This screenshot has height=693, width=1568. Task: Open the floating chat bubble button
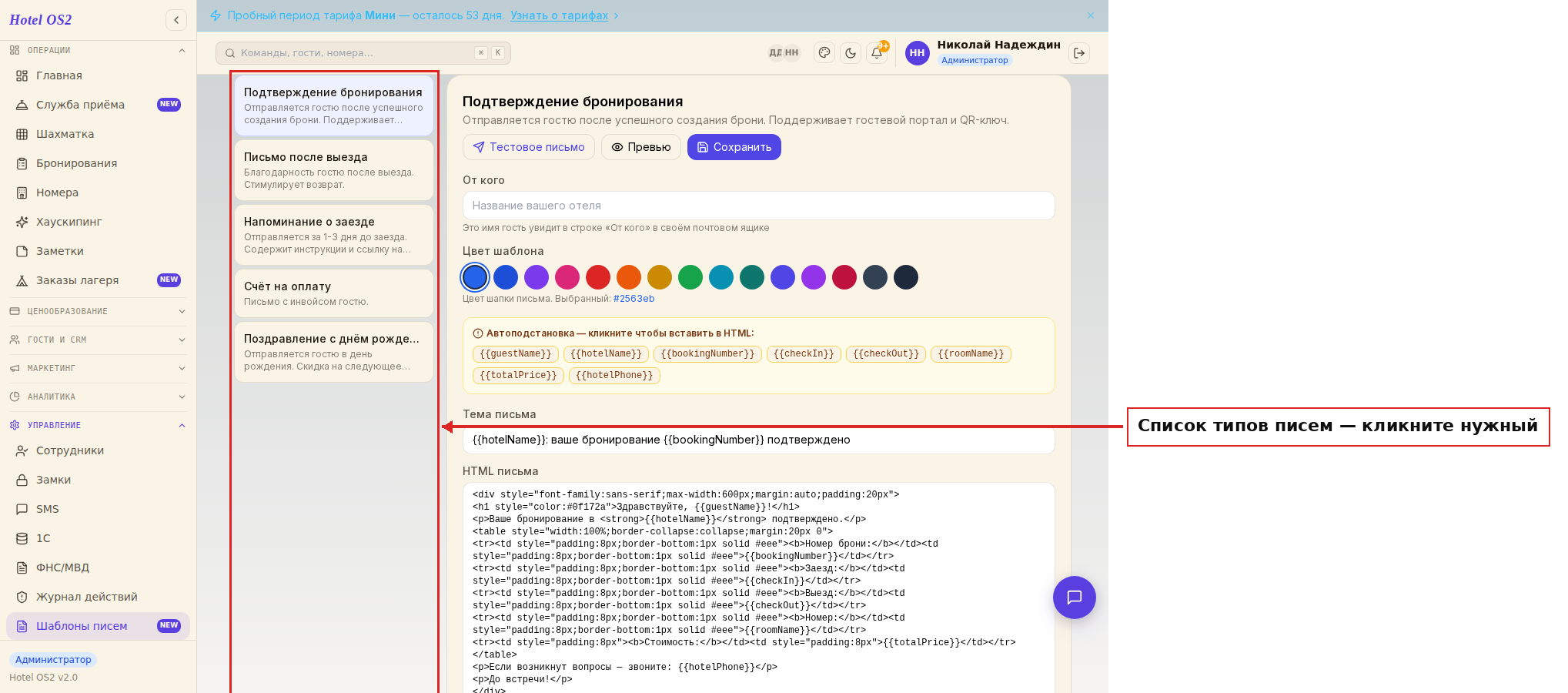(x=1075, y=598)
